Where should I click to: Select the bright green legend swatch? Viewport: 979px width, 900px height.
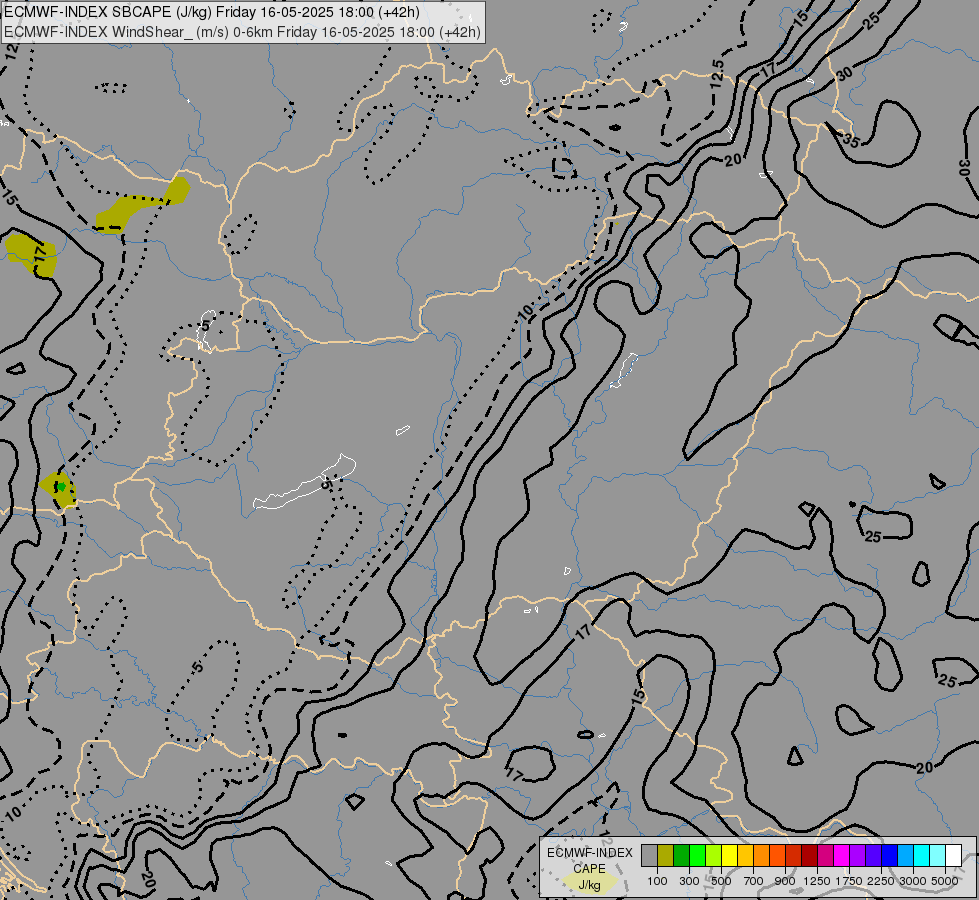click(x=697, y=856)
